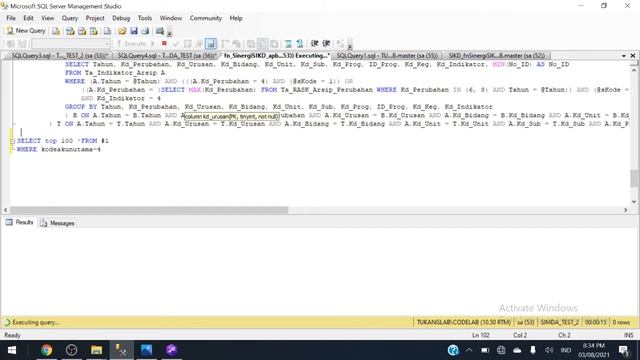Open the Tools menu
This screenshot has height=360, width=640.
click(144, 18)
